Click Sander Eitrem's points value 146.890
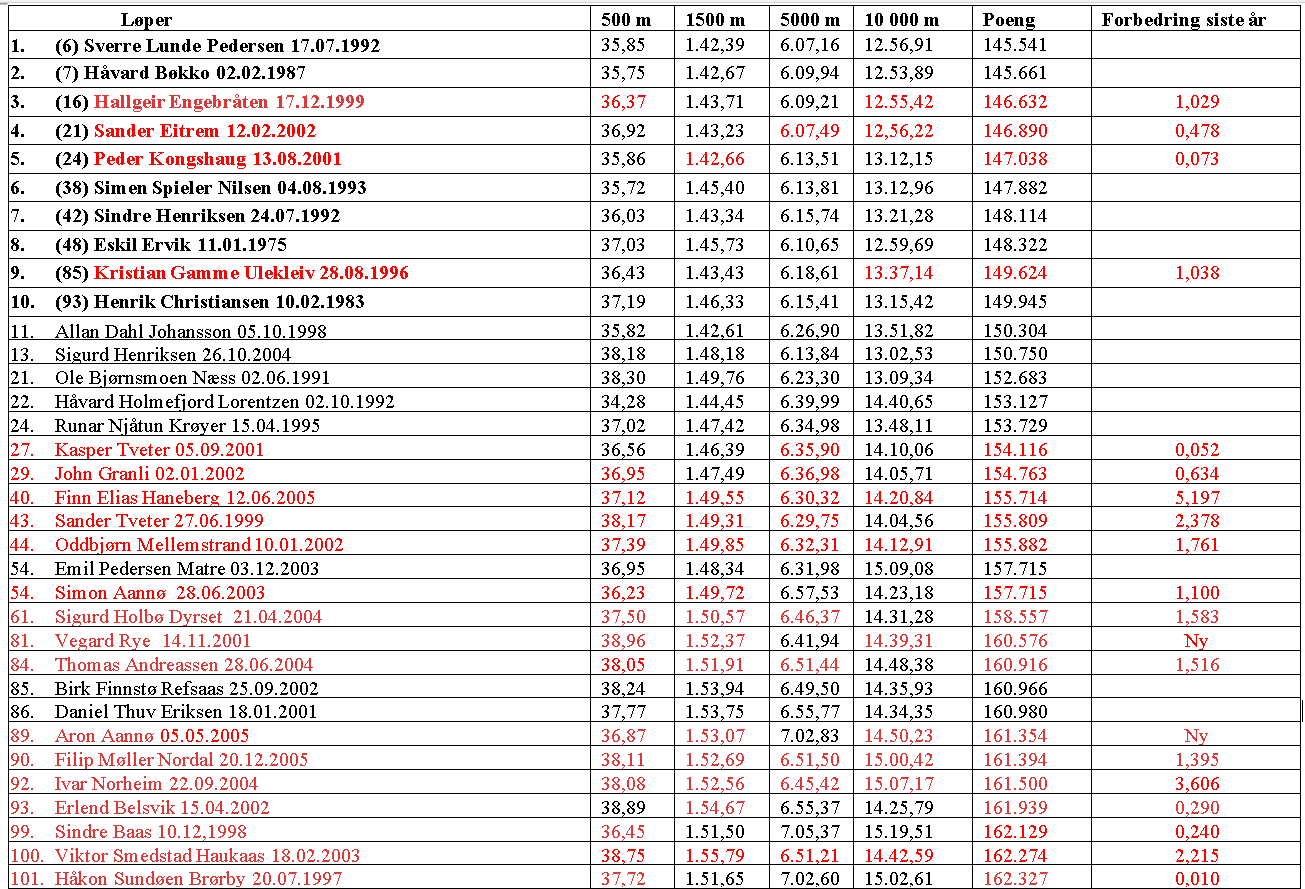Image resolution: width=1305 pixels, height=889 pixels. coord(1015,131)
